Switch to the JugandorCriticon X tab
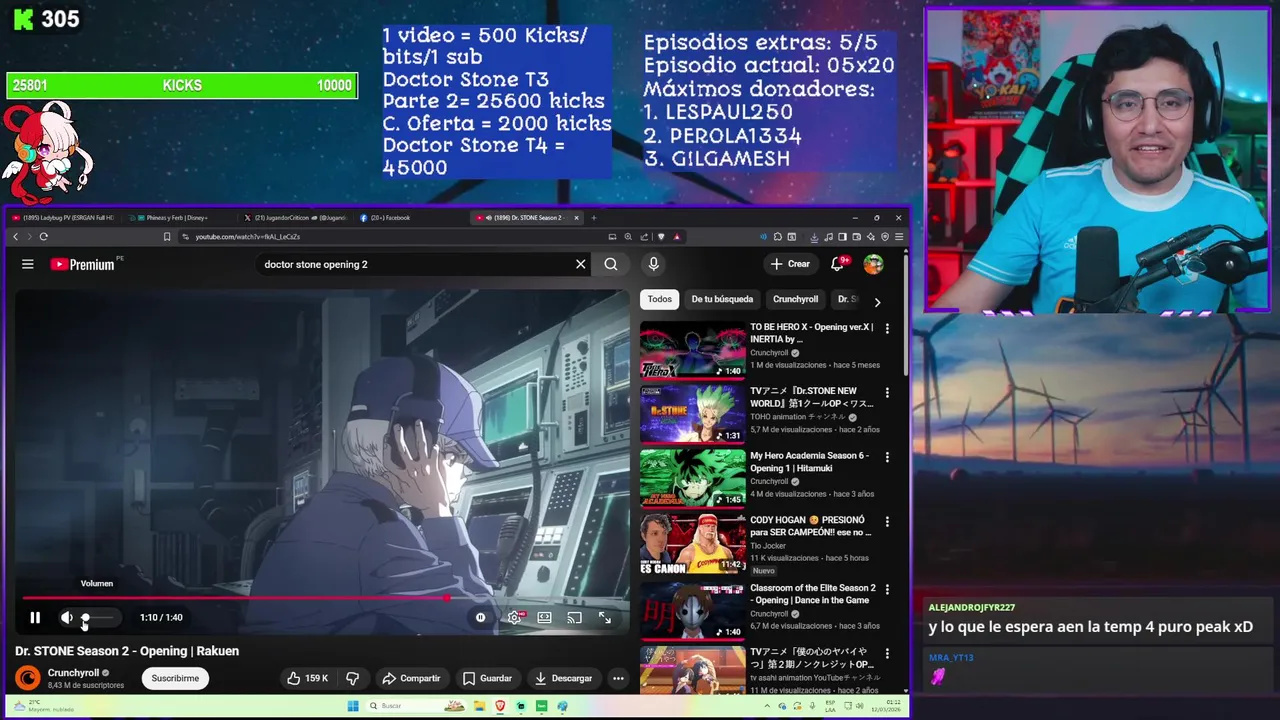 tap(298, 218)
